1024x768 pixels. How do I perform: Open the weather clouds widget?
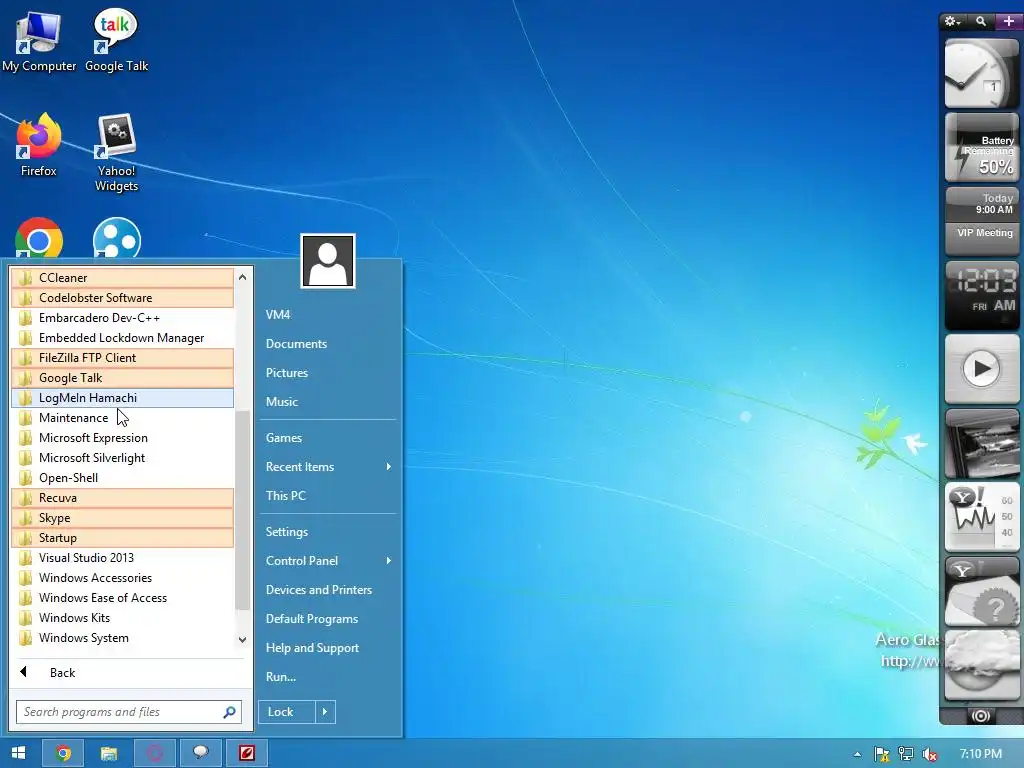tap(981, 665)
